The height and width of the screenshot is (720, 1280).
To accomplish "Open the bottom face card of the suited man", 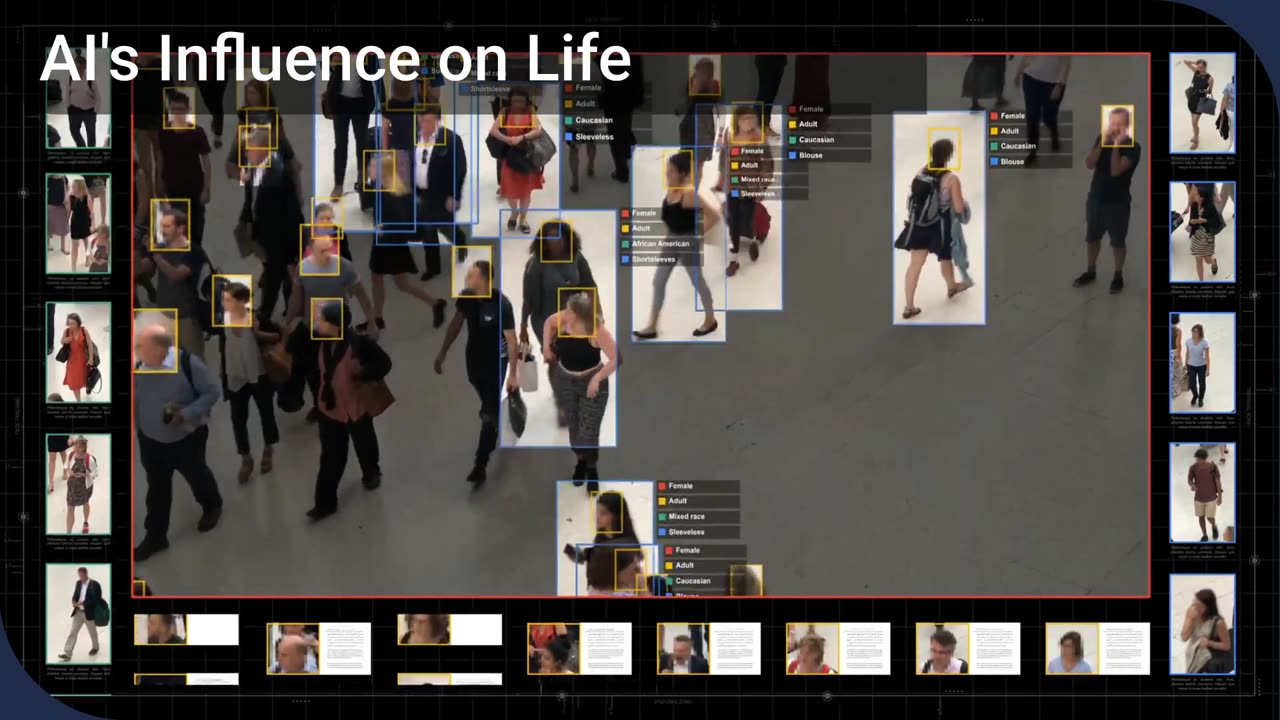I will tap(708, 648).
